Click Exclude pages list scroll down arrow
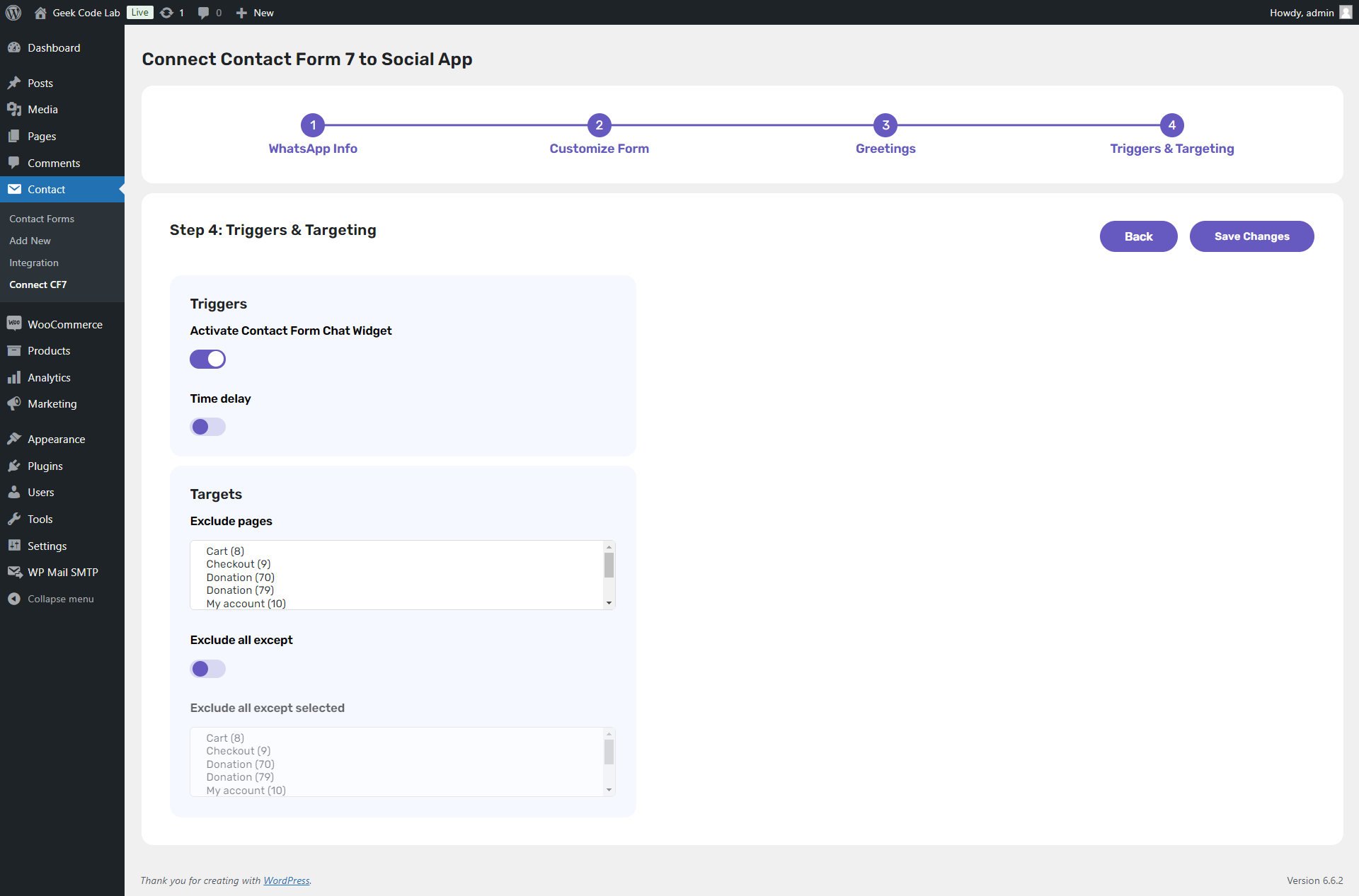The height and width of the screenshot is (896, 1359). (609, 603)
